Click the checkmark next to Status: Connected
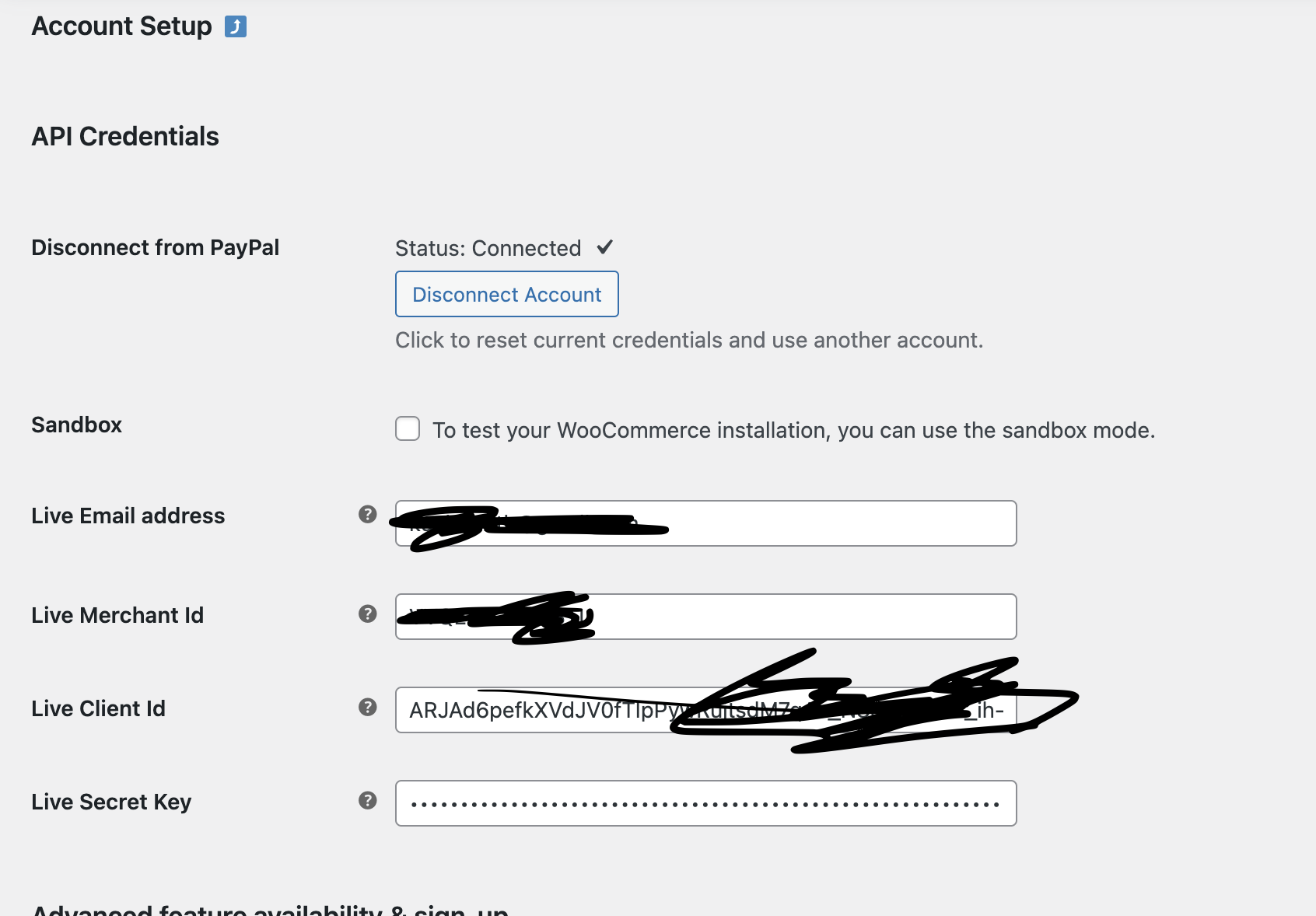The width and height of the screenshot is (1316, 916). coord(605,247)
